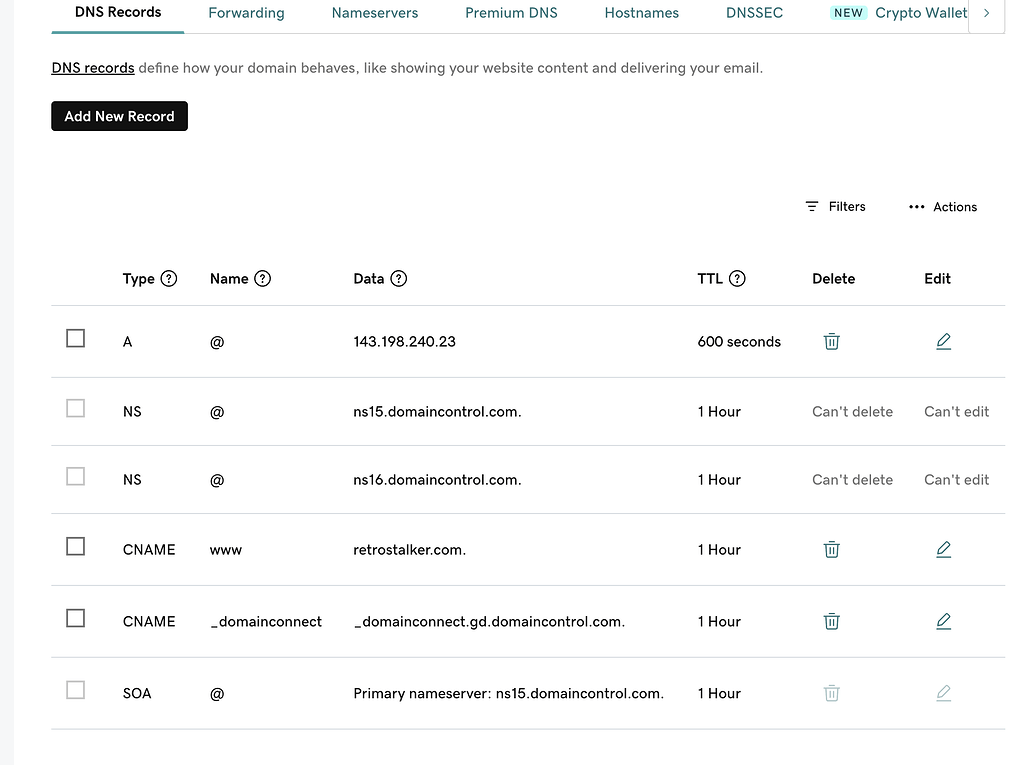
Task: Edit the _domainconnect CNAME record
Action: 943,622
